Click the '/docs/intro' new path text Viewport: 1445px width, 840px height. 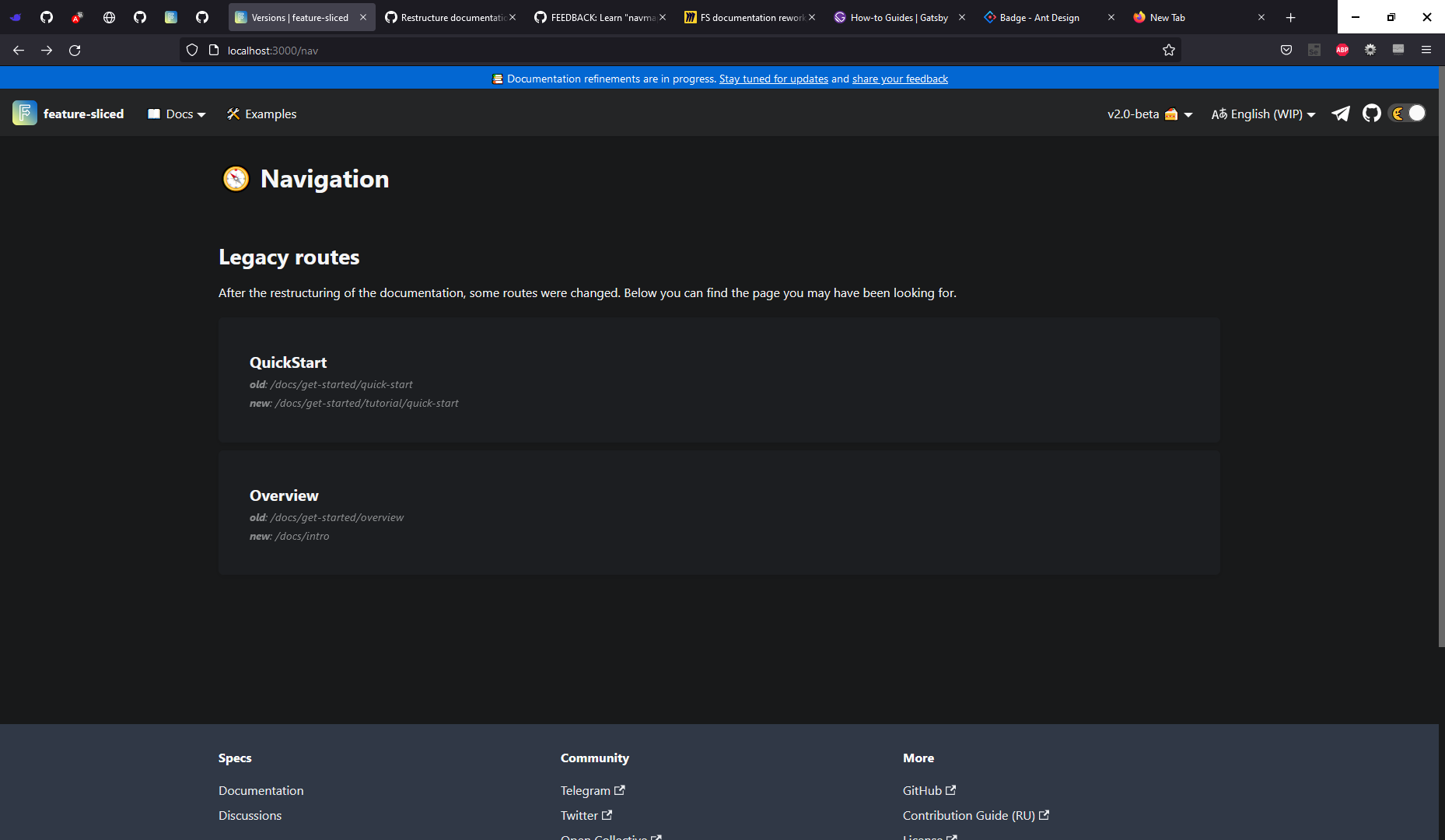302,536
